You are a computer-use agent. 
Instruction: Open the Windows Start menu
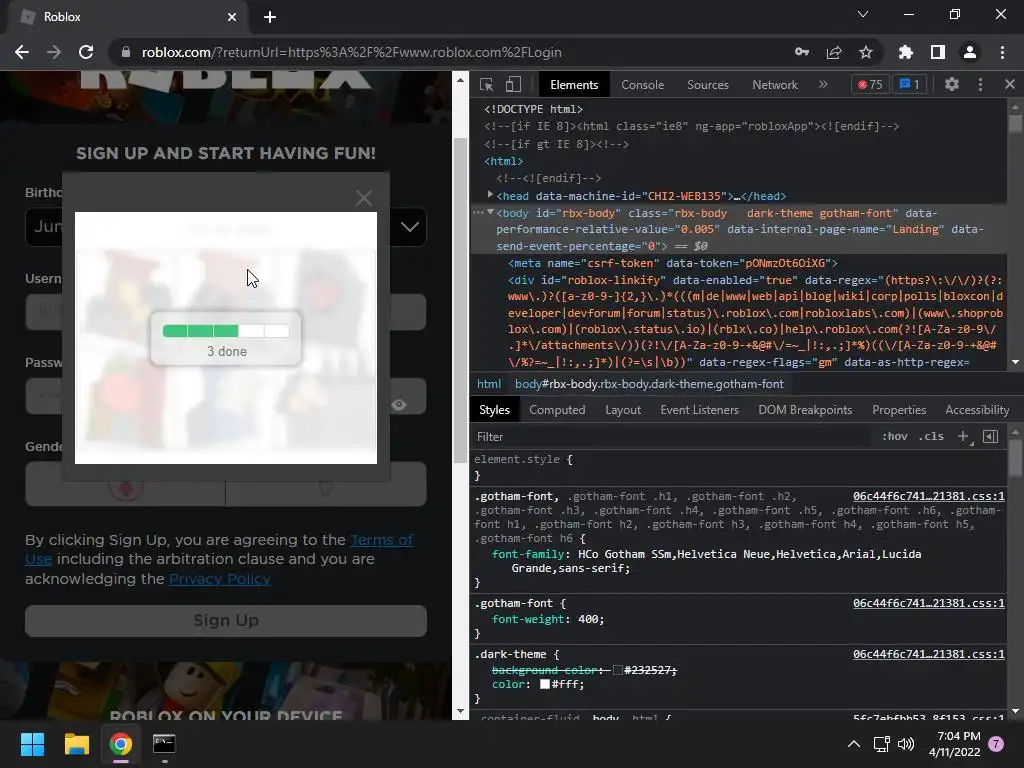(x=32, y=744)
